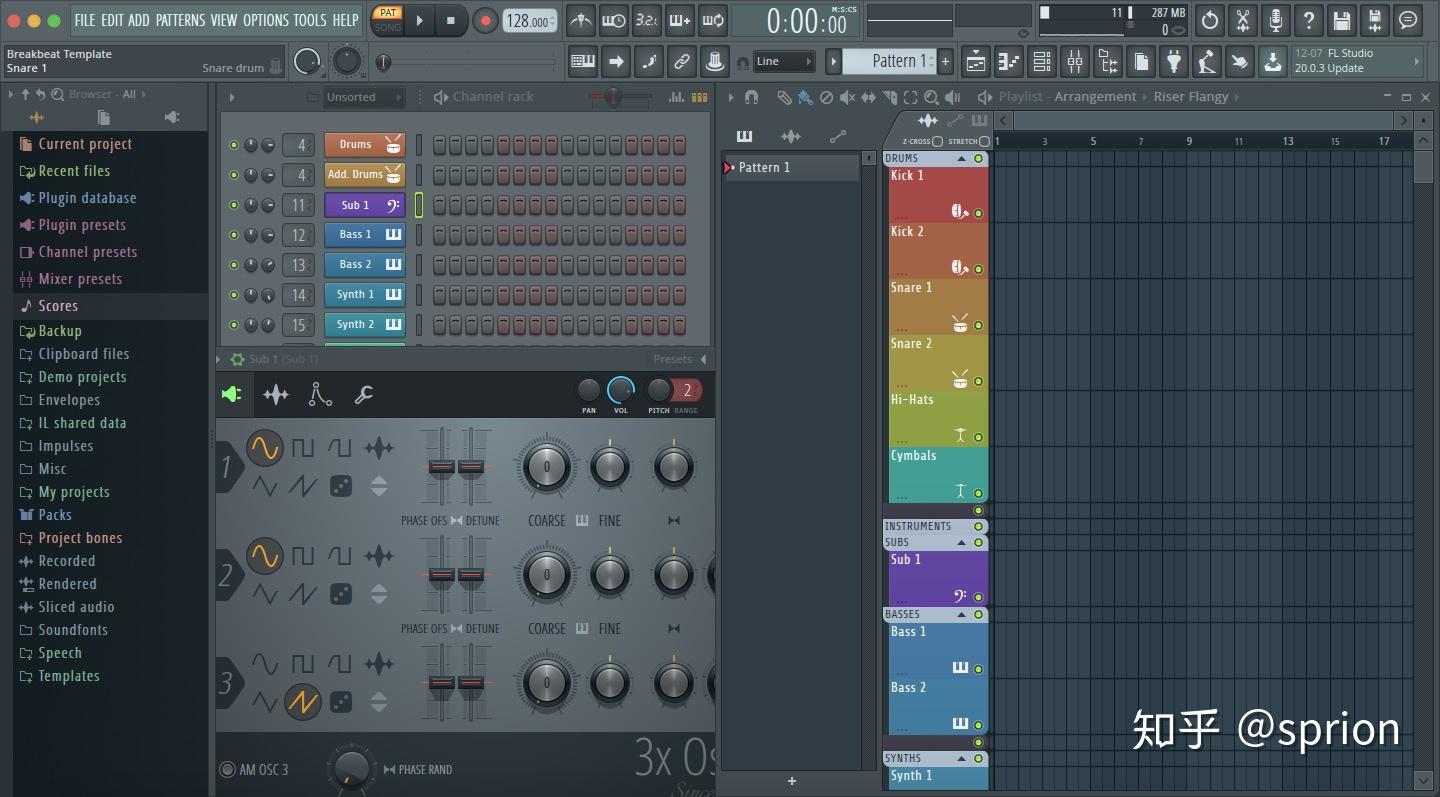1440x797 pixels.
Task: Click the metronome icon
Action: pyautogui.click(x=581, y=20)
